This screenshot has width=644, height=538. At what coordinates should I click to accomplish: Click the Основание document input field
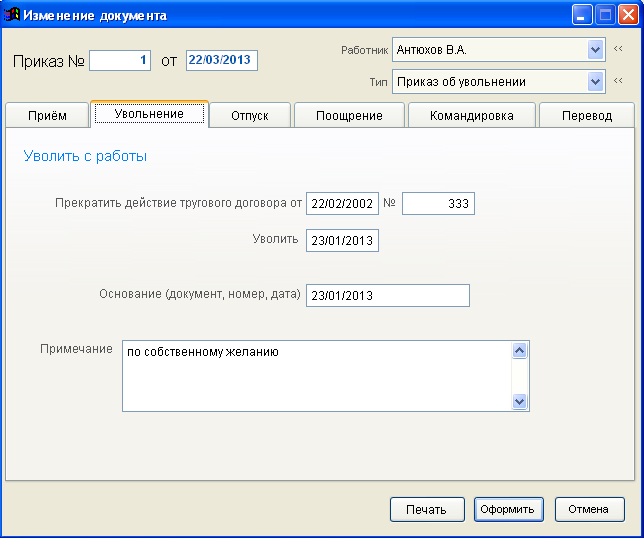[x=388, y=295]
